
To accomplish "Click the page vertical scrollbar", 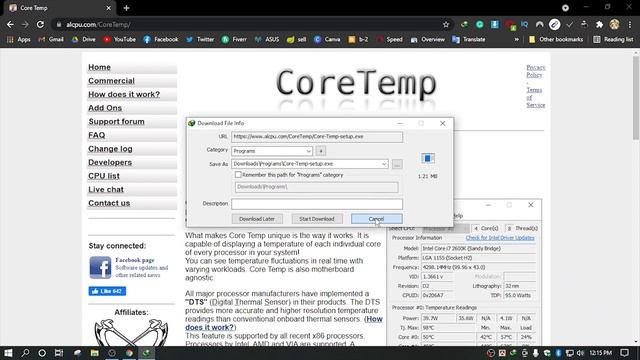I will (x=636, y=98).
